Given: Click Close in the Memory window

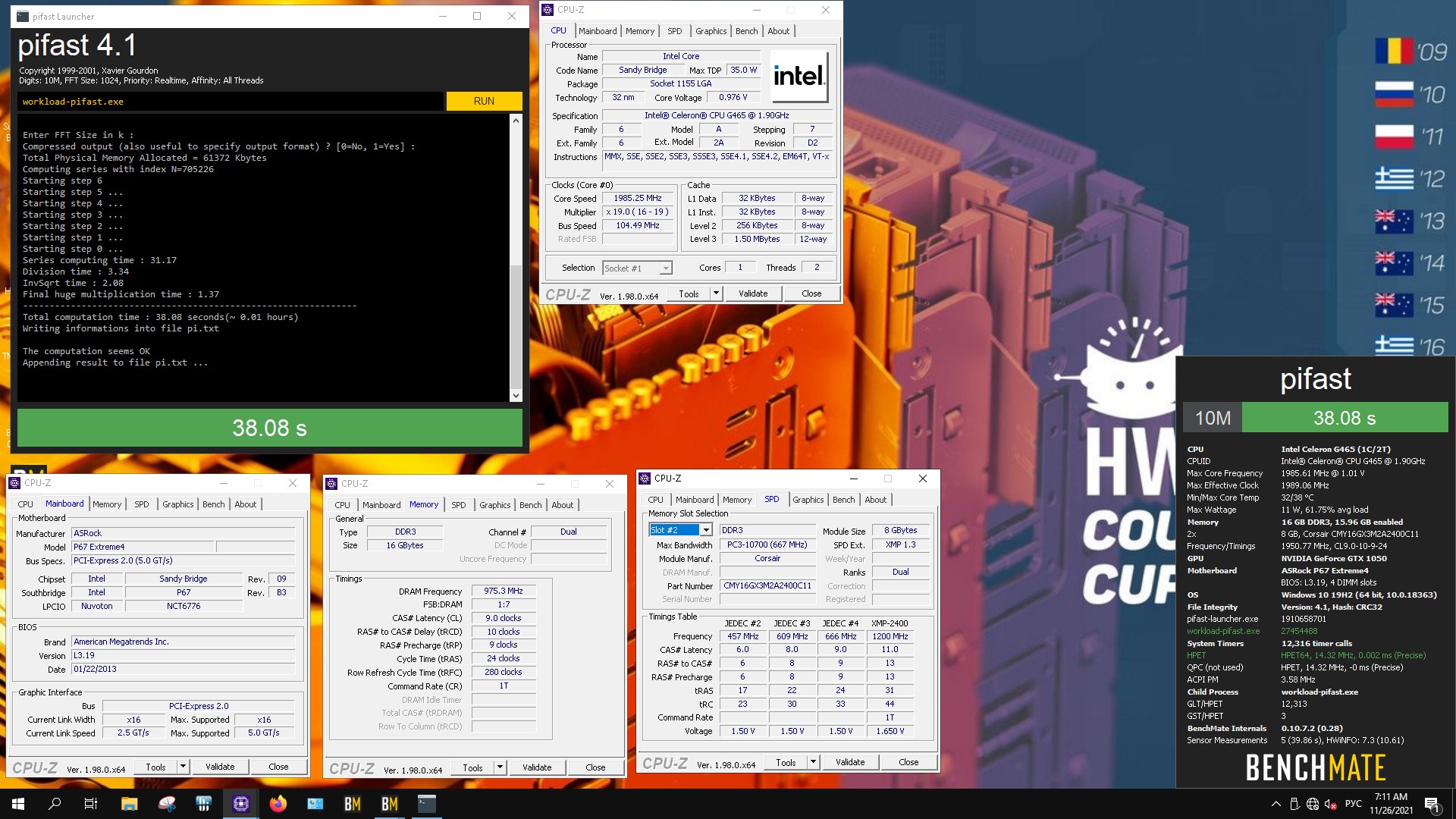Looking at the screenshot, I should pyautogui.click(x=595, y=767).
